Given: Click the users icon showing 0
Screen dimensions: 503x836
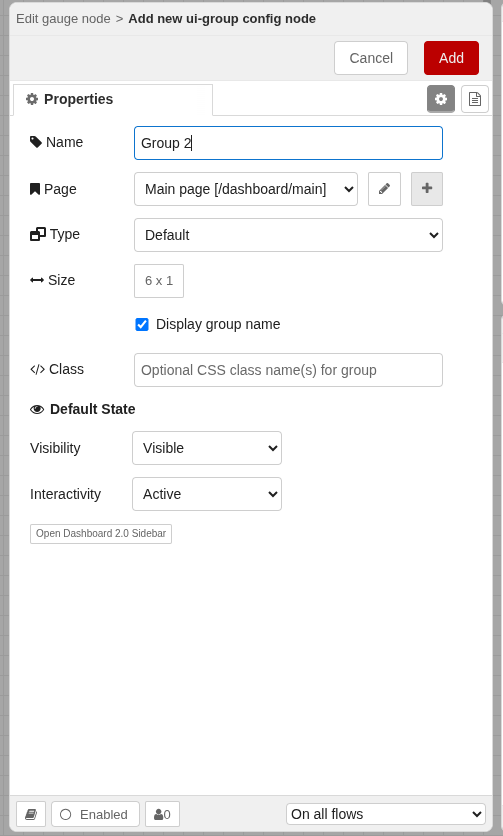Looking at the screenshot, I should click(162, 814).
